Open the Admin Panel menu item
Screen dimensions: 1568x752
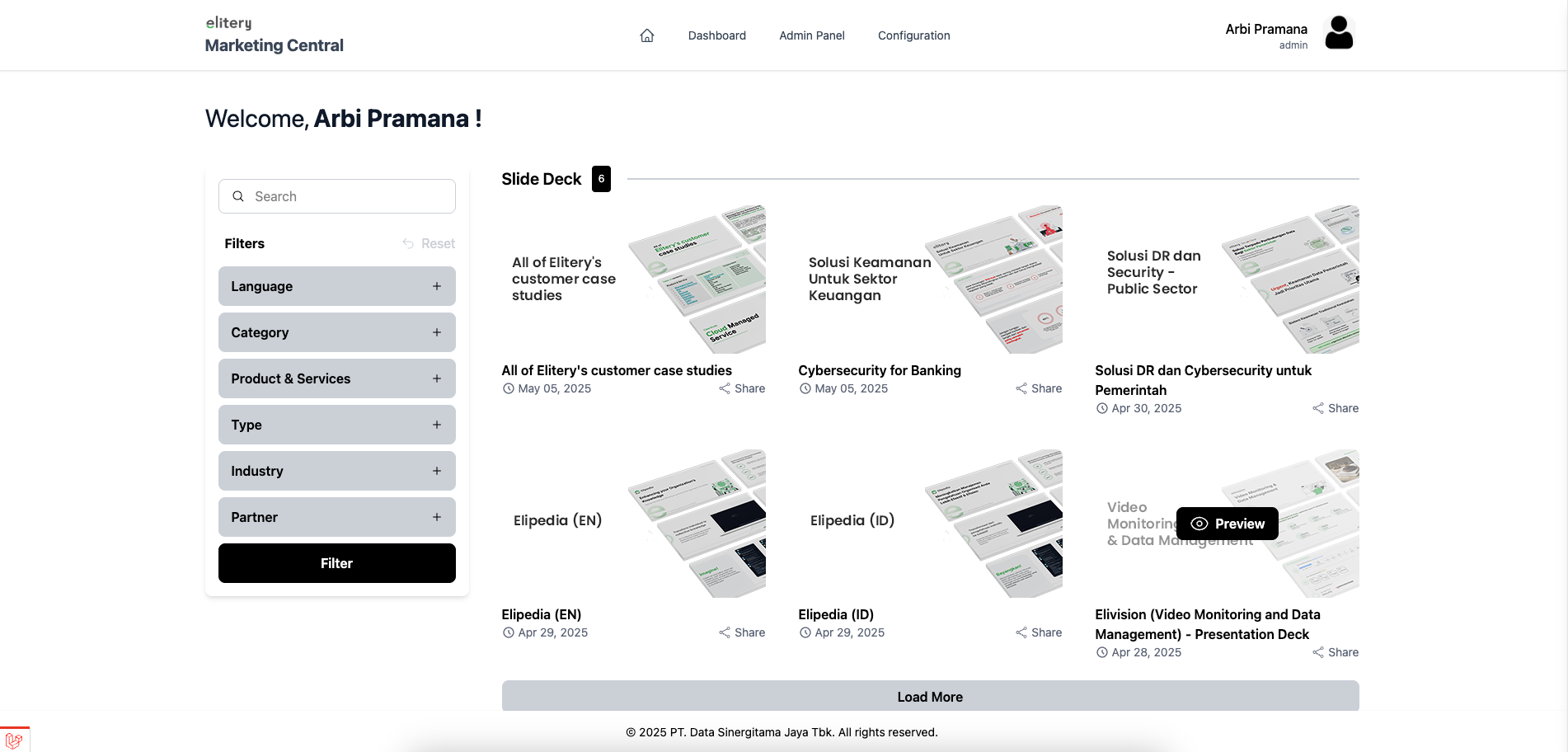(812, 35)
